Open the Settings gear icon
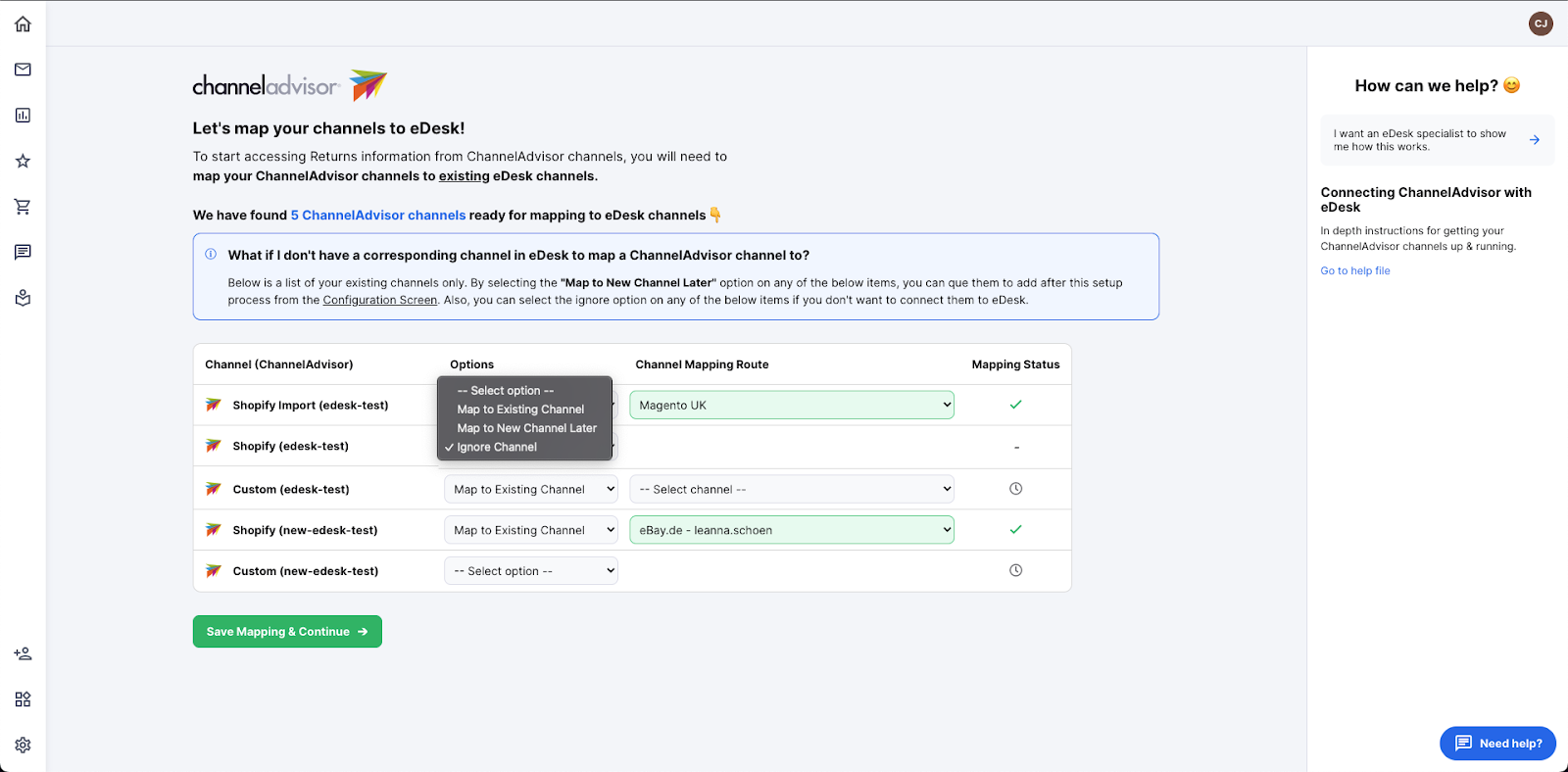Image resolution: width=1568 pixels, height=772 pixels. click(x=23, y=745)
